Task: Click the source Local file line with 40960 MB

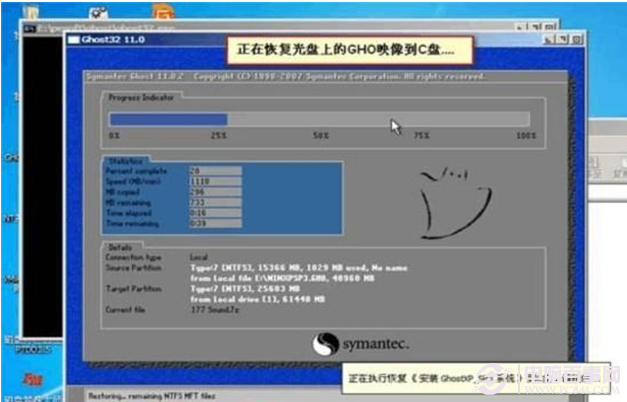Action: tap(282, 278)
